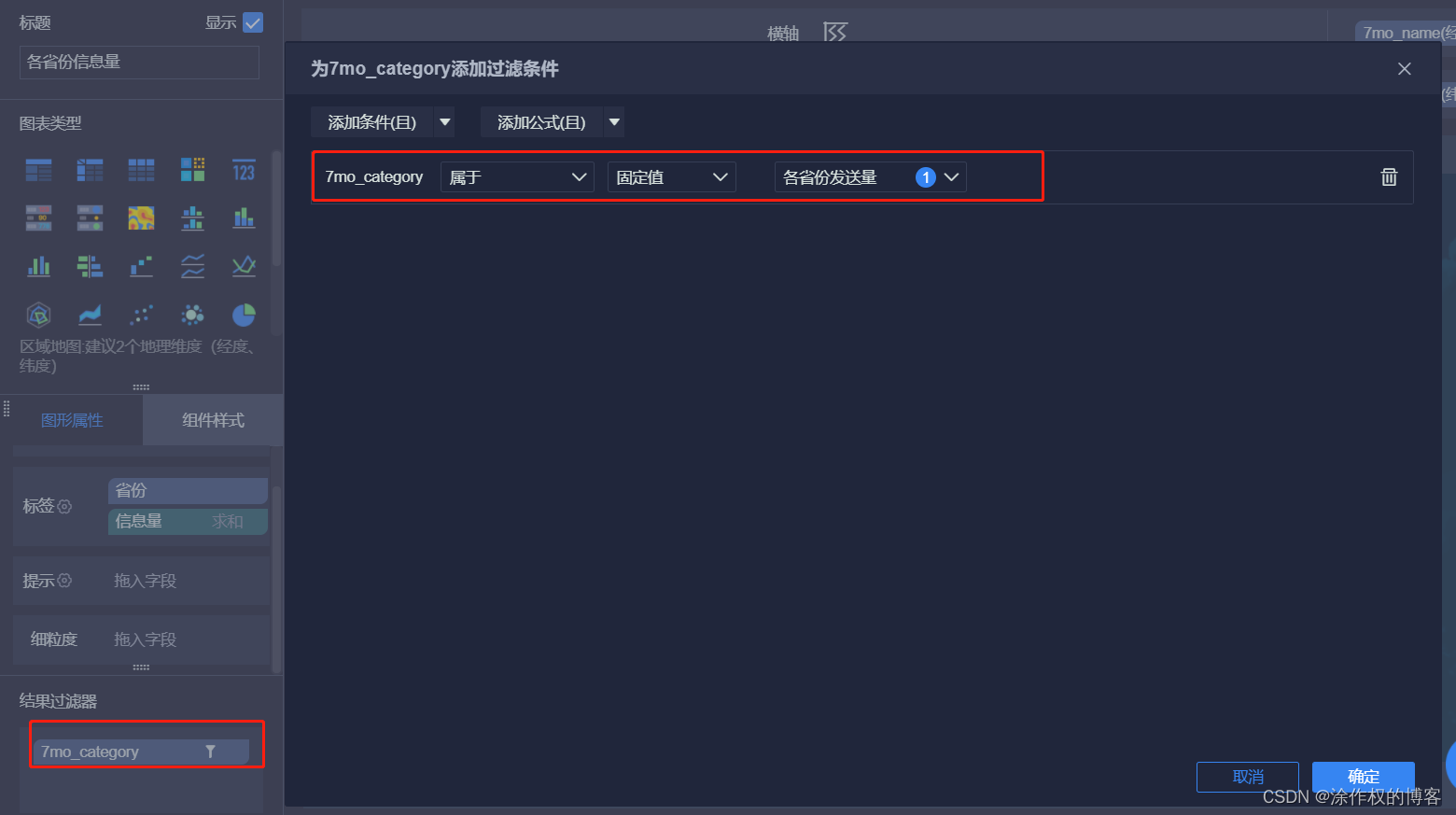Click the 各省份信息量 title input field
This screenshot has height=815, width=1456.
(x=139, y=63)
